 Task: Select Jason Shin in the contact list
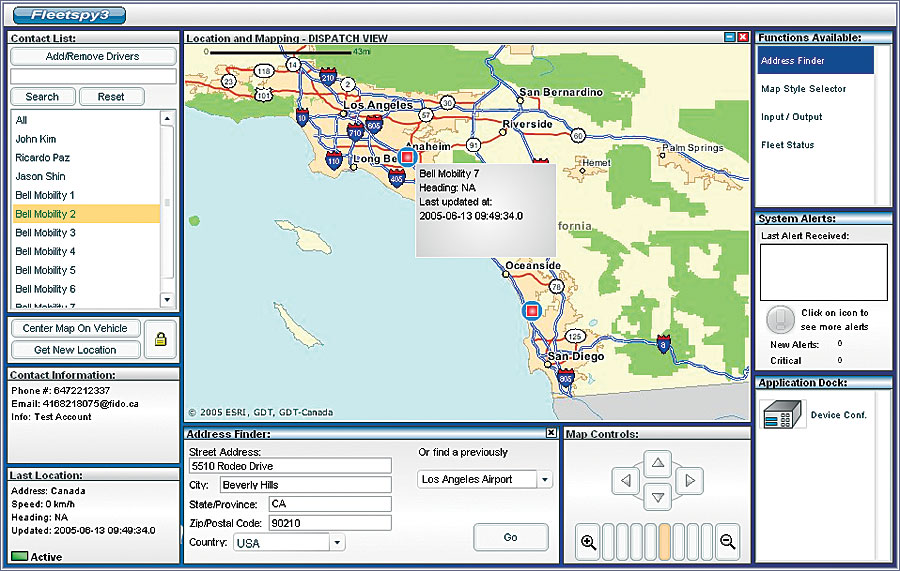pos(86,176)
